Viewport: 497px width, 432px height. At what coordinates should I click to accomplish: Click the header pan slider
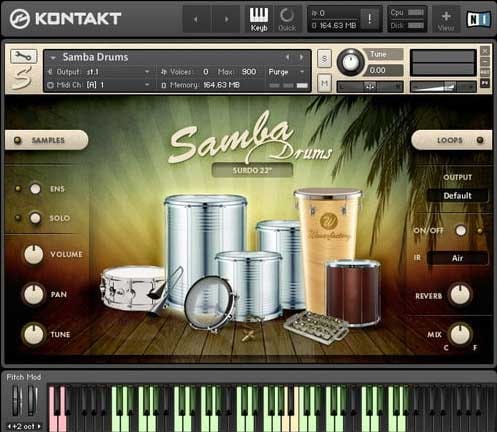tap(370, 87)
